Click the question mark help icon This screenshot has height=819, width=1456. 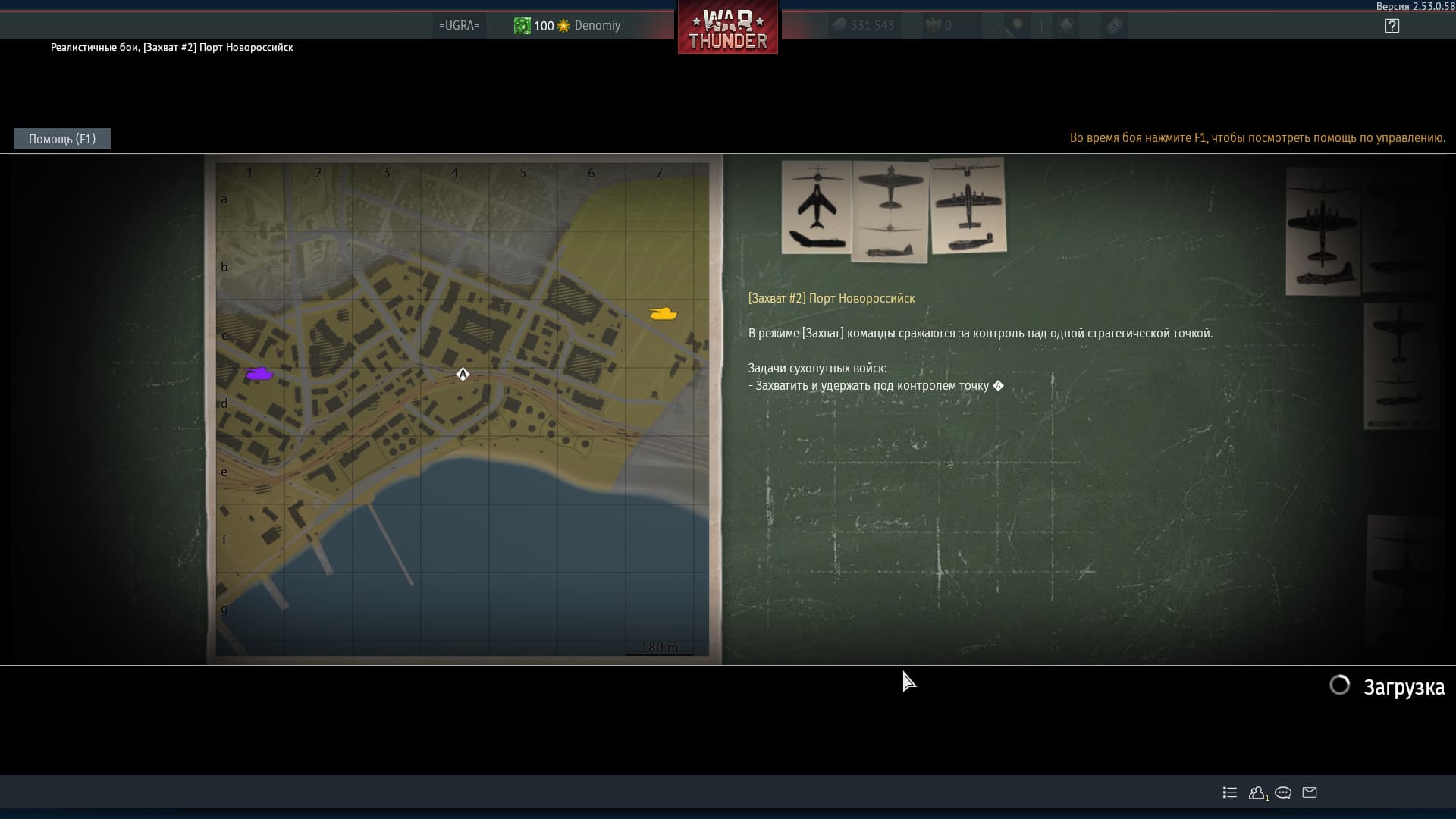[1392, 26]
